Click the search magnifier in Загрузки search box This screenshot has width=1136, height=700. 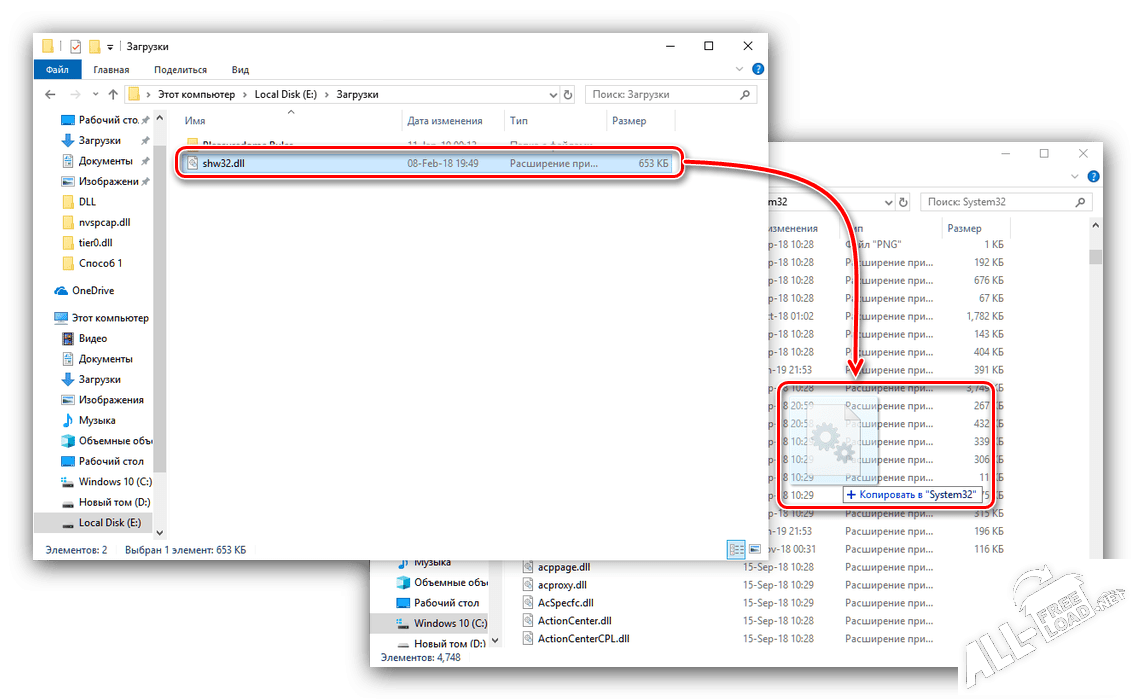tap(745, 95)
